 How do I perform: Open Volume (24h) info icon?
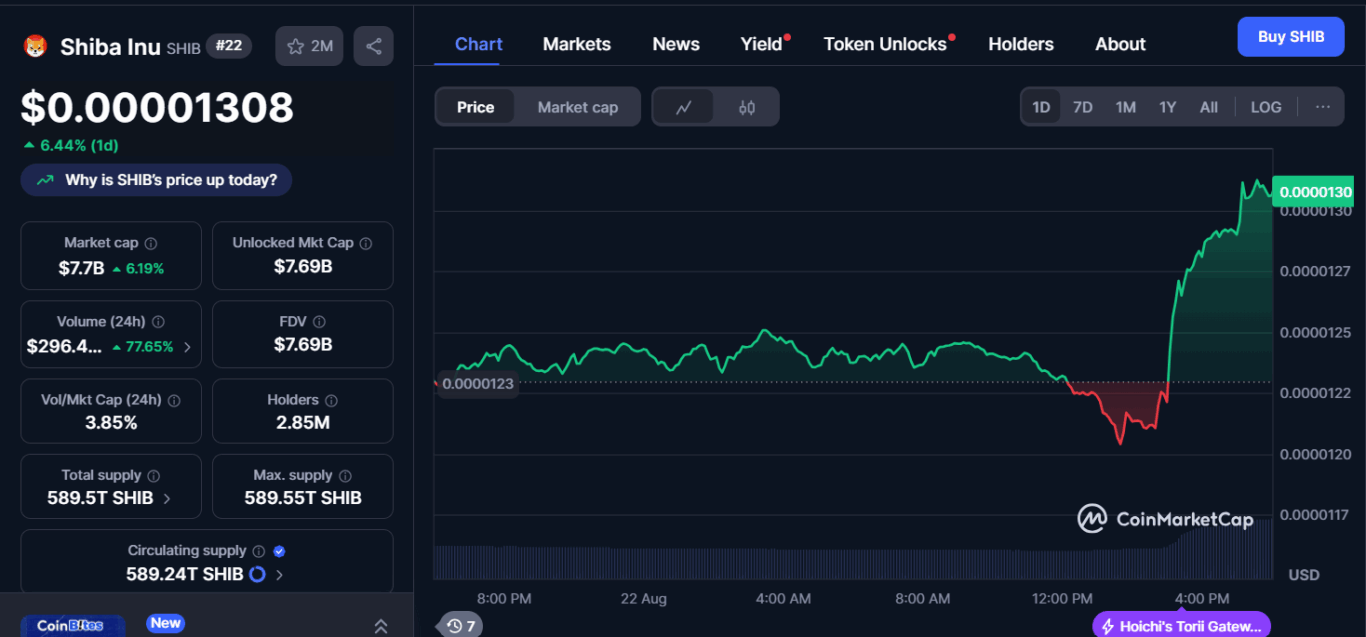158,322
